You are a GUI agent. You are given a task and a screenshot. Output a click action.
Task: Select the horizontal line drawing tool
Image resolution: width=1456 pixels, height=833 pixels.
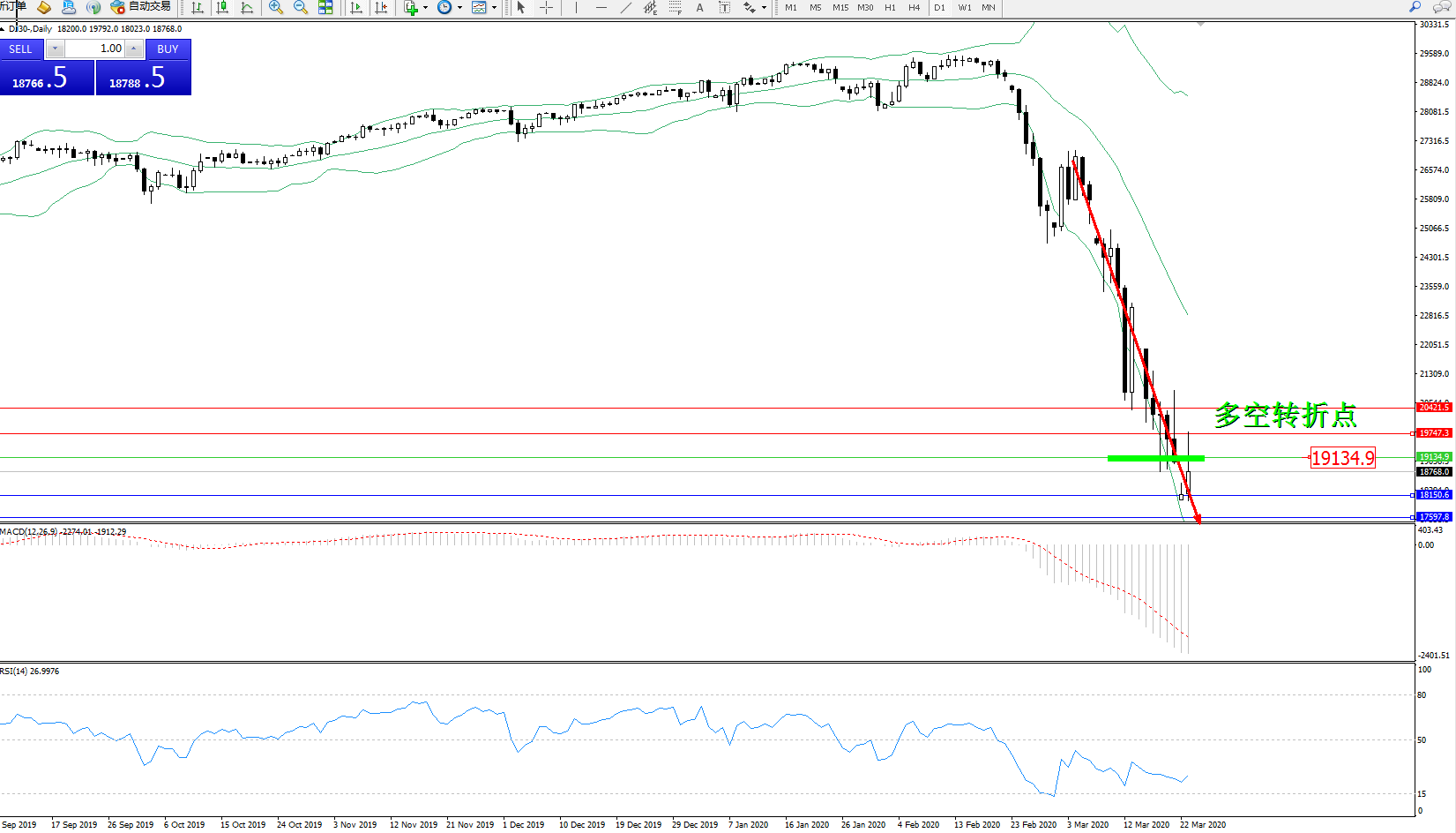pos(601,8)
